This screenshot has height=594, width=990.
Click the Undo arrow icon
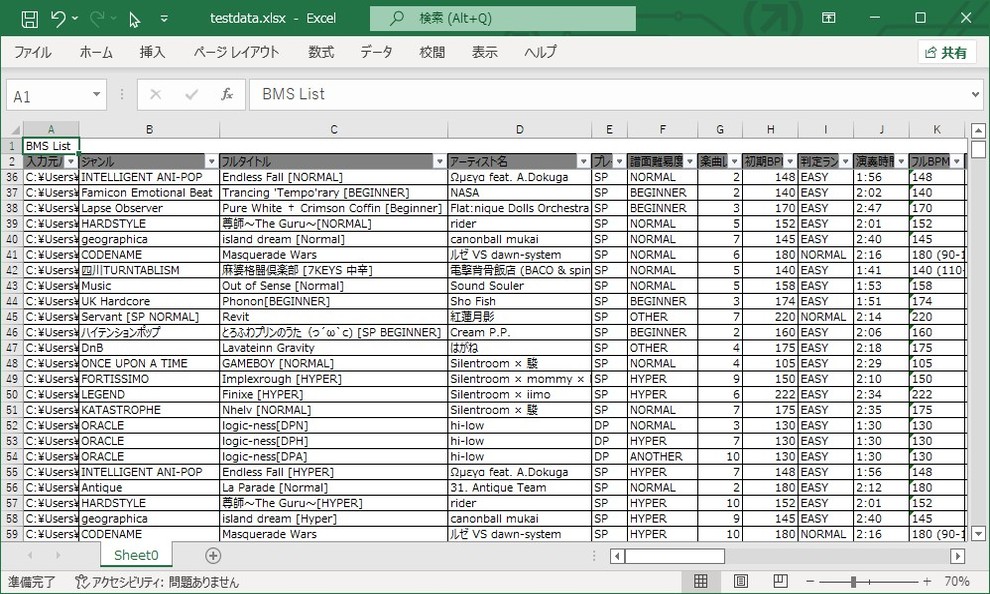click(x=58, y=18)
